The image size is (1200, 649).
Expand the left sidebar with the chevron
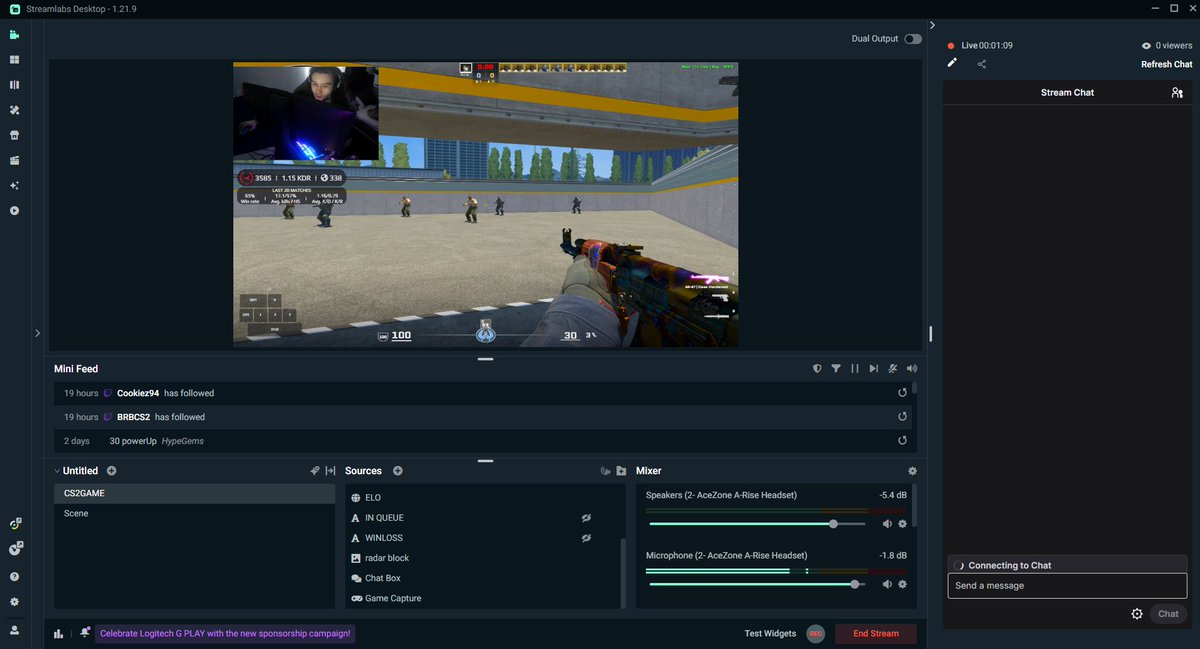click(37, 333)
